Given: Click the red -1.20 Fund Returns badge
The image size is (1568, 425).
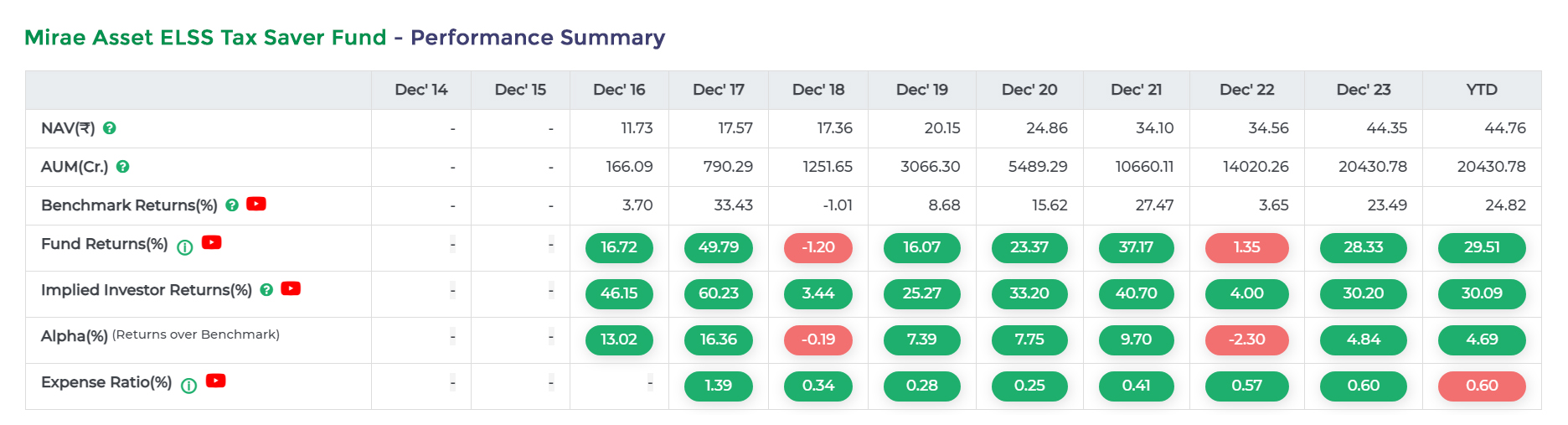Looking at the screenshot, I should (x=818, y=247).
